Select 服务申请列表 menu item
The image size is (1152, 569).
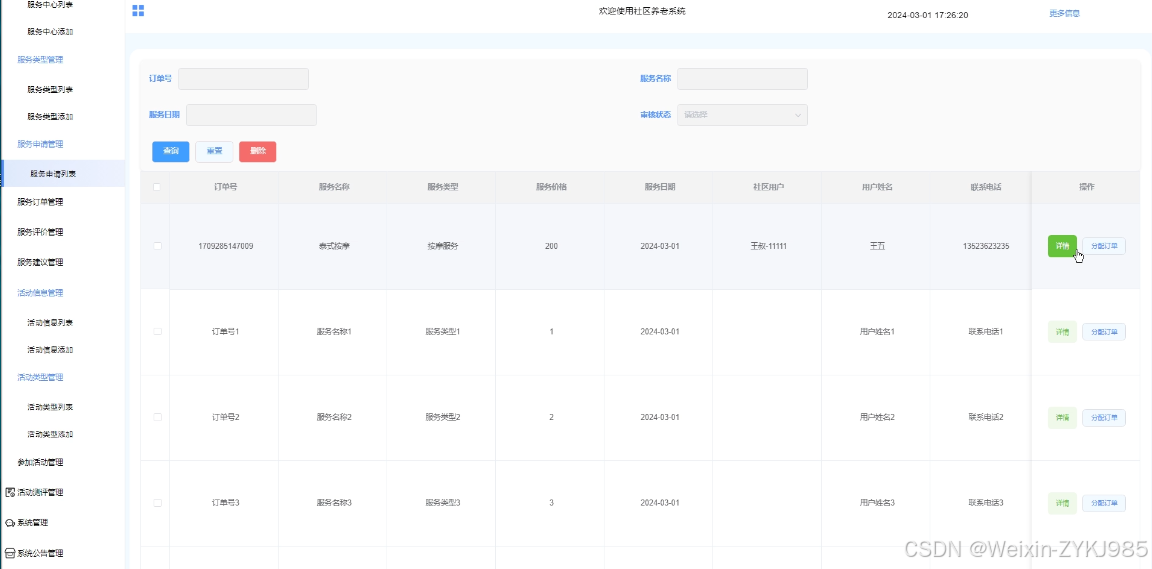coord(62,173)
